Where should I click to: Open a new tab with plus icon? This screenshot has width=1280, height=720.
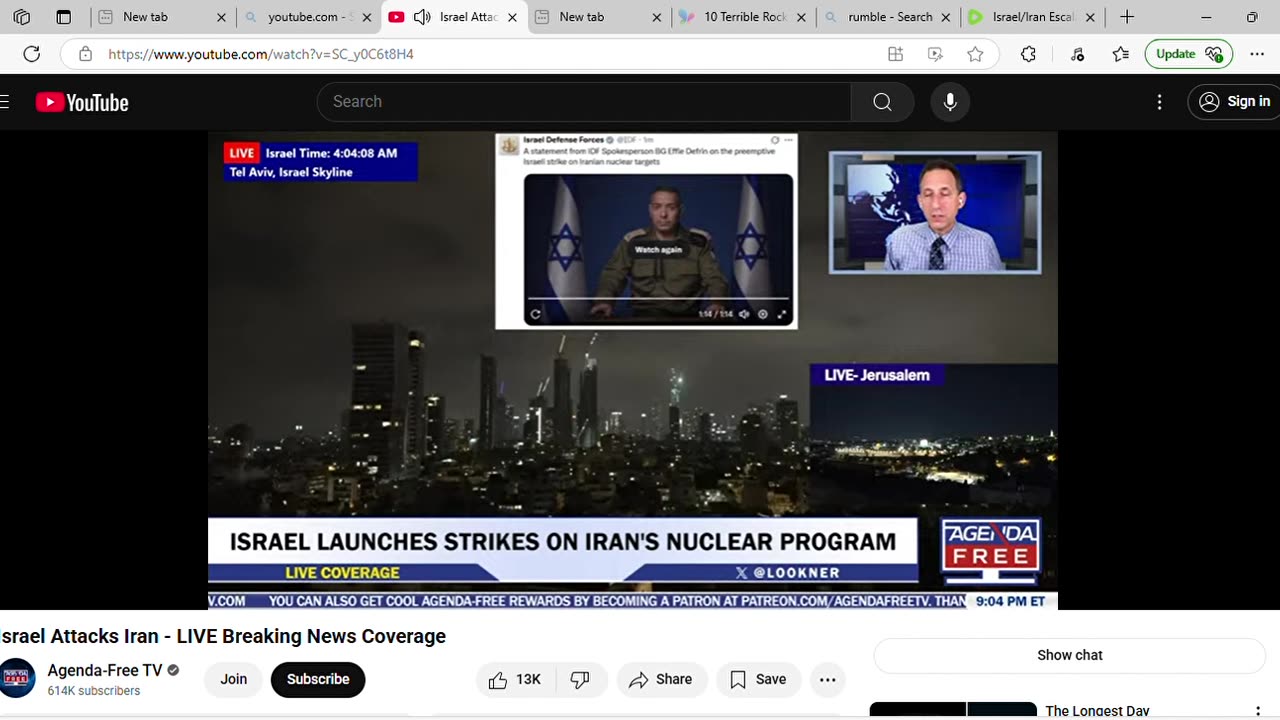click(x=1127, y=17)
